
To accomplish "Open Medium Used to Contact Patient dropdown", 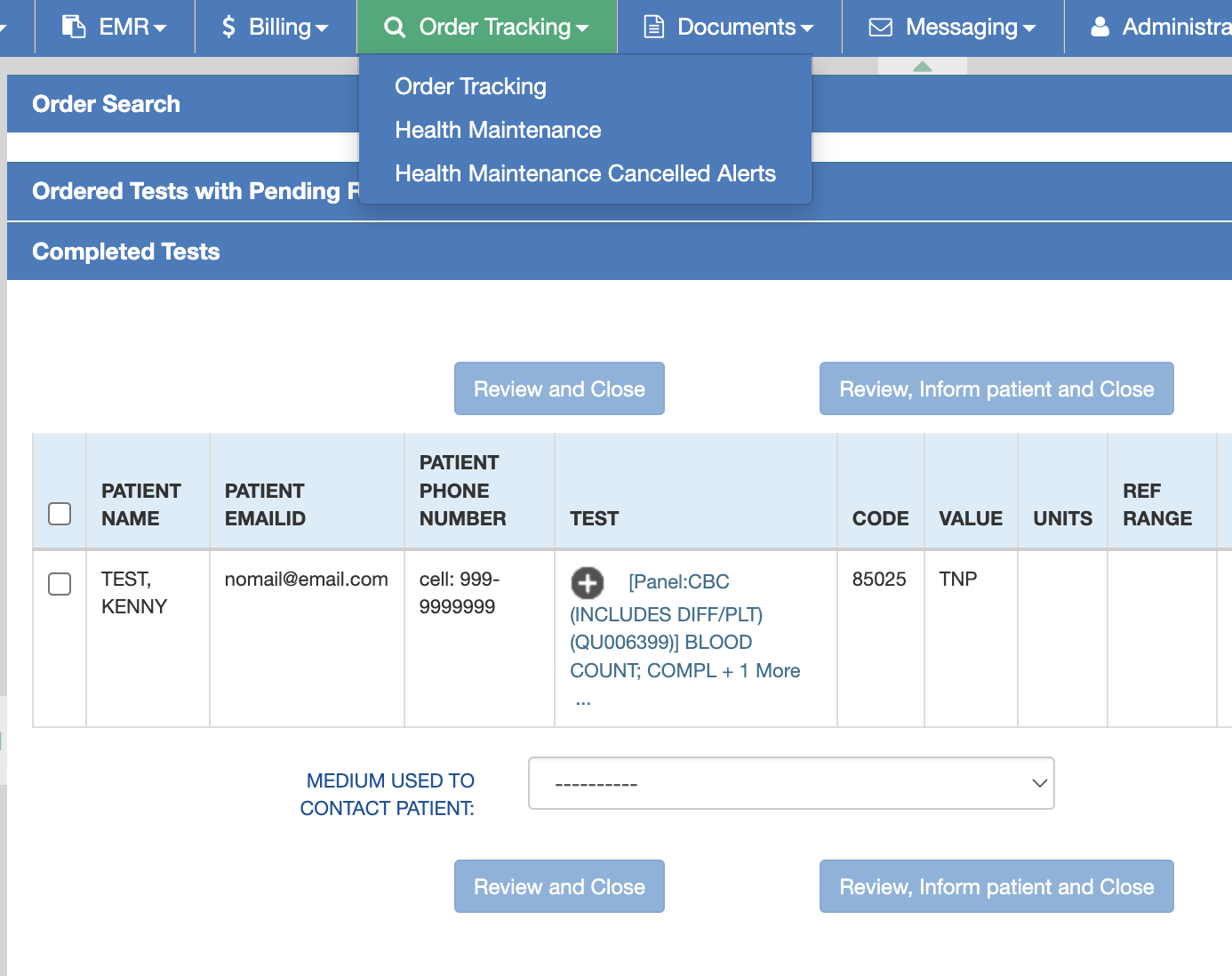I will click(790, 783).
